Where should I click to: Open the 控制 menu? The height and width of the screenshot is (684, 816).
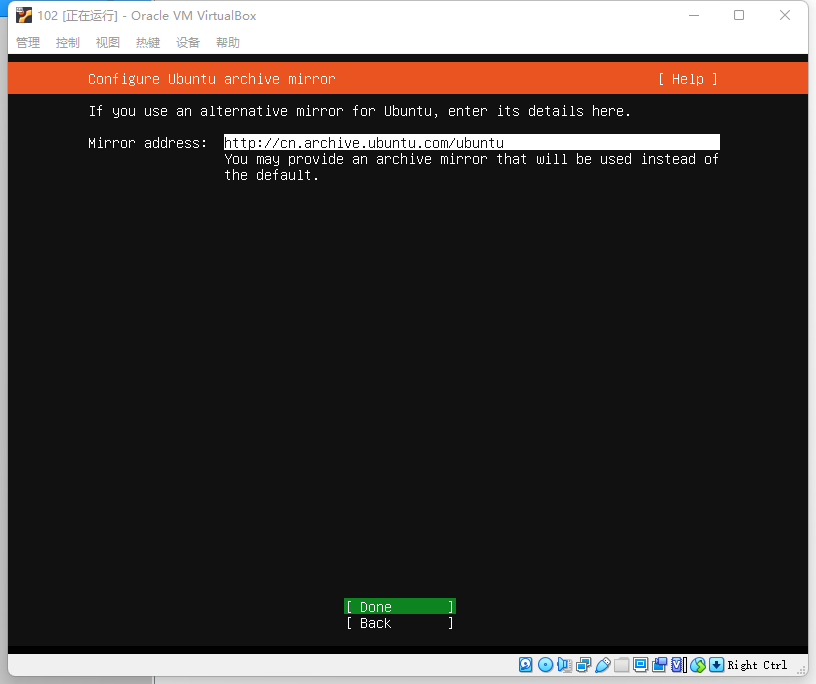point(68,43)
